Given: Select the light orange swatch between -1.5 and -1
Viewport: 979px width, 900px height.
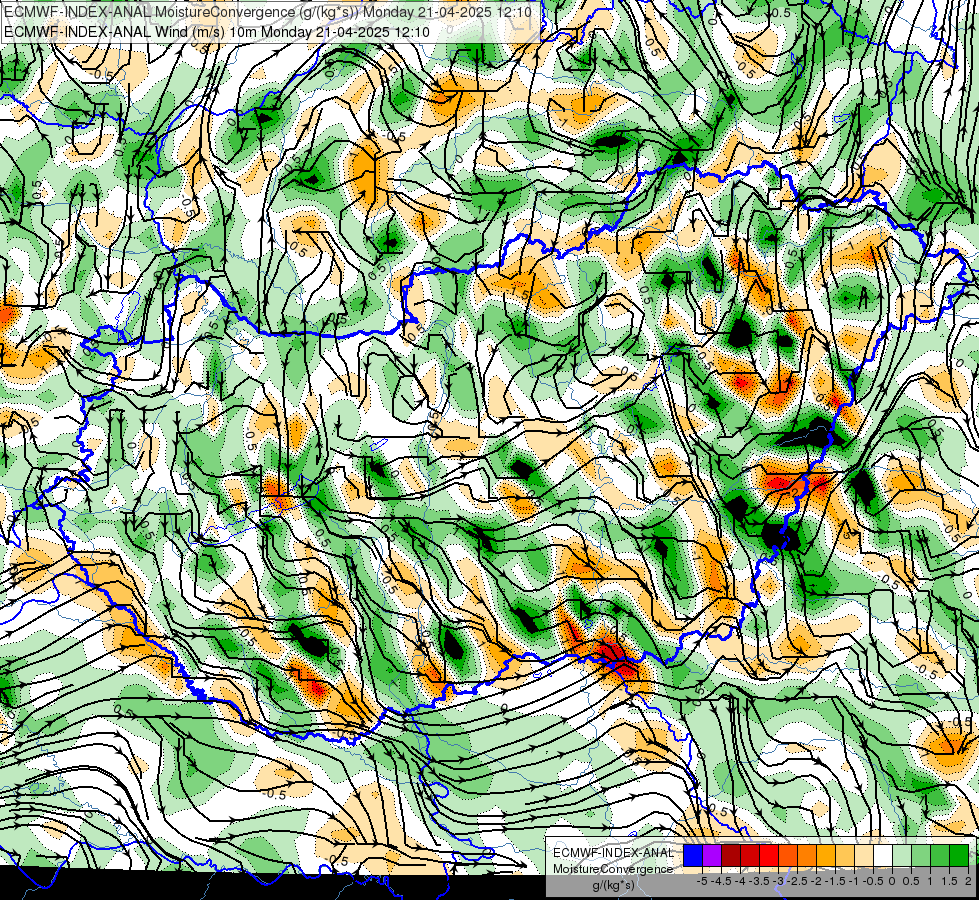Looking at the screenshot, I should [845, 856].
